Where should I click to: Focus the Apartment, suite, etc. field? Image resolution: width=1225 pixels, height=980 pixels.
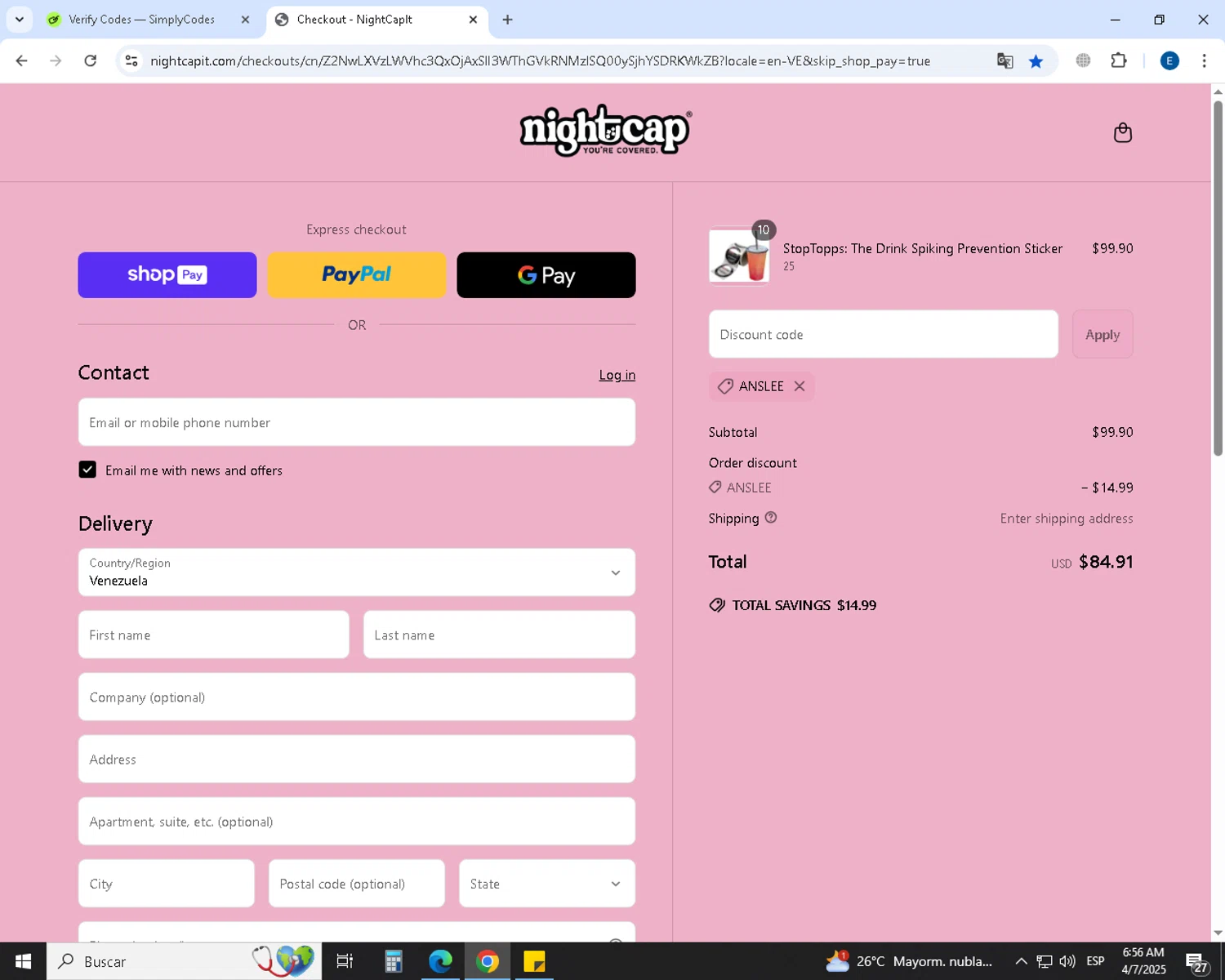(357, 822)
